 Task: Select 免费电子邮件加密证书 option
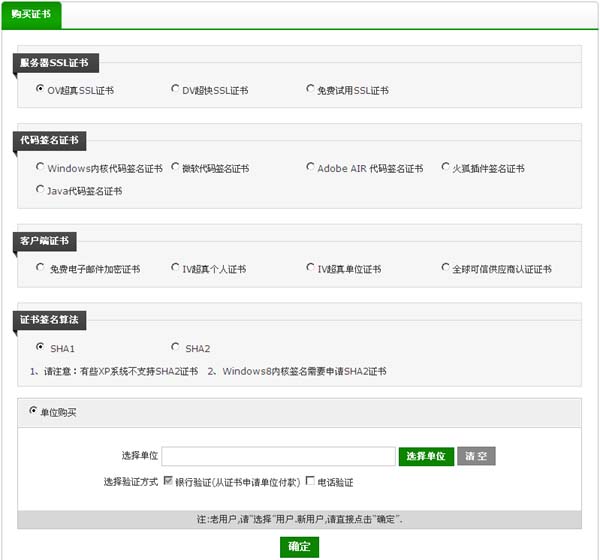pyautogui.click(x=40, y=267)
